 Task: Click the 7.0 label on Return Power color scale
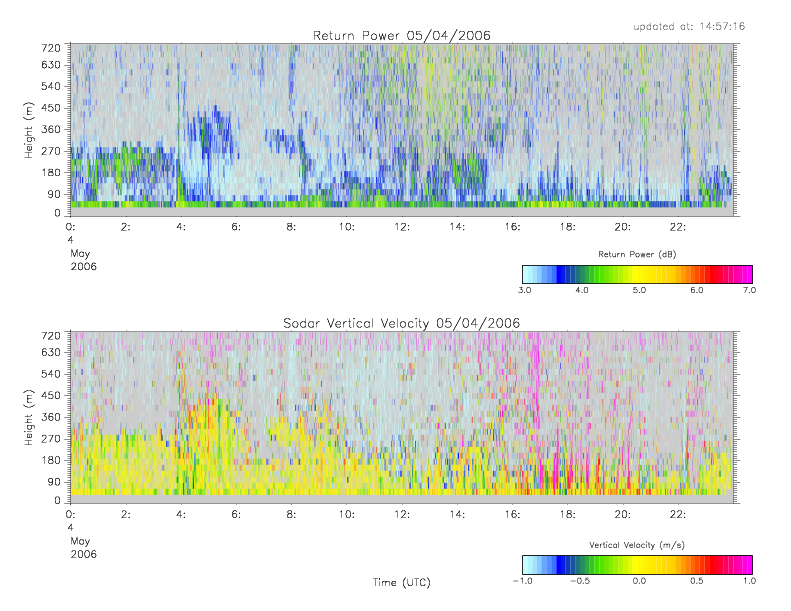click(750, 290)
